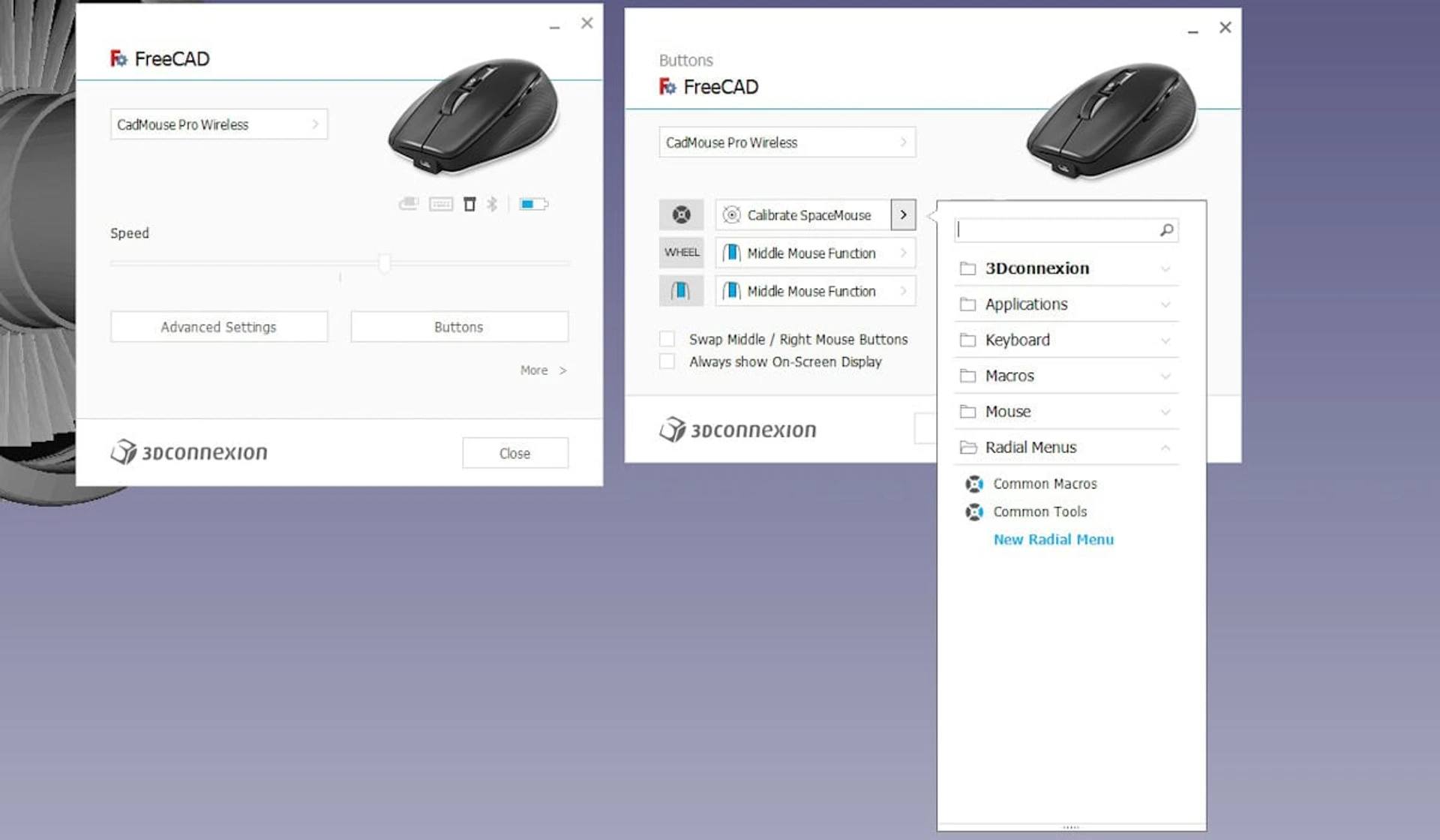The width and height of the screenshot is (1440, 840).
Task: Click the USB receiver status icon
Action: click(x=469, y=204)
